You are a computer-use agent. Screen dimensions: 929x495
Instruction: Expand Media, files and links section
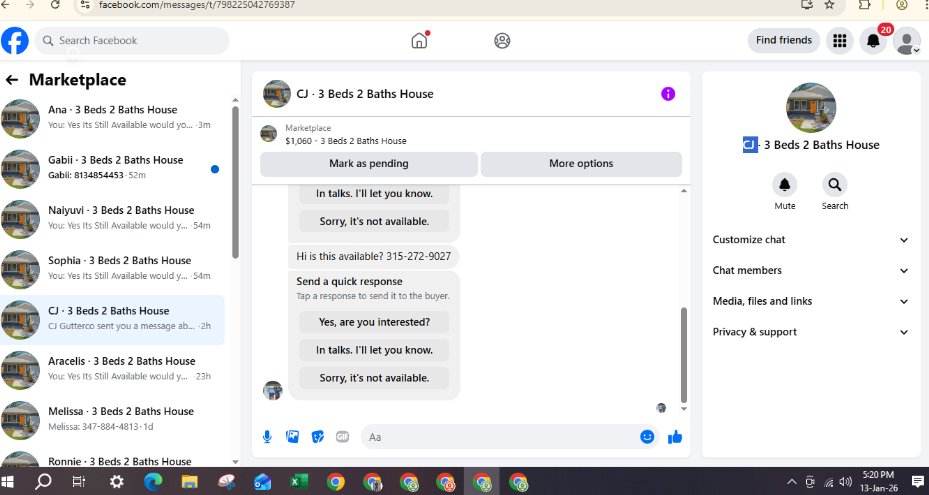tap(811, 301)
